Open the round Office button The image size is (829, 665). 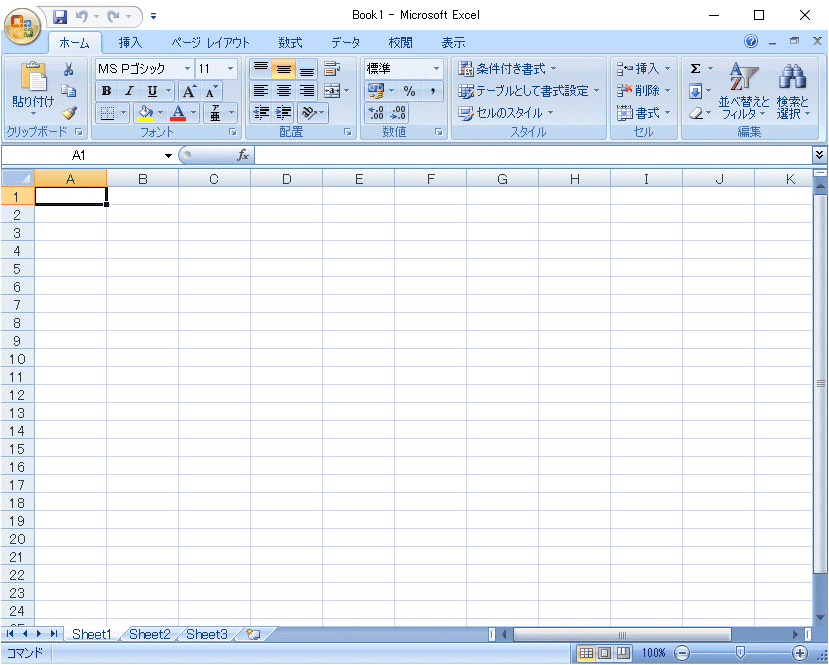tap(22, 24)
